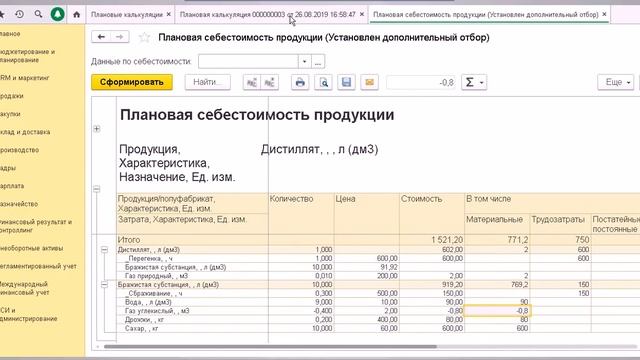This screenshot has height=360, width=640.
Task: Go to the home page icon
Action: [76, 15]
